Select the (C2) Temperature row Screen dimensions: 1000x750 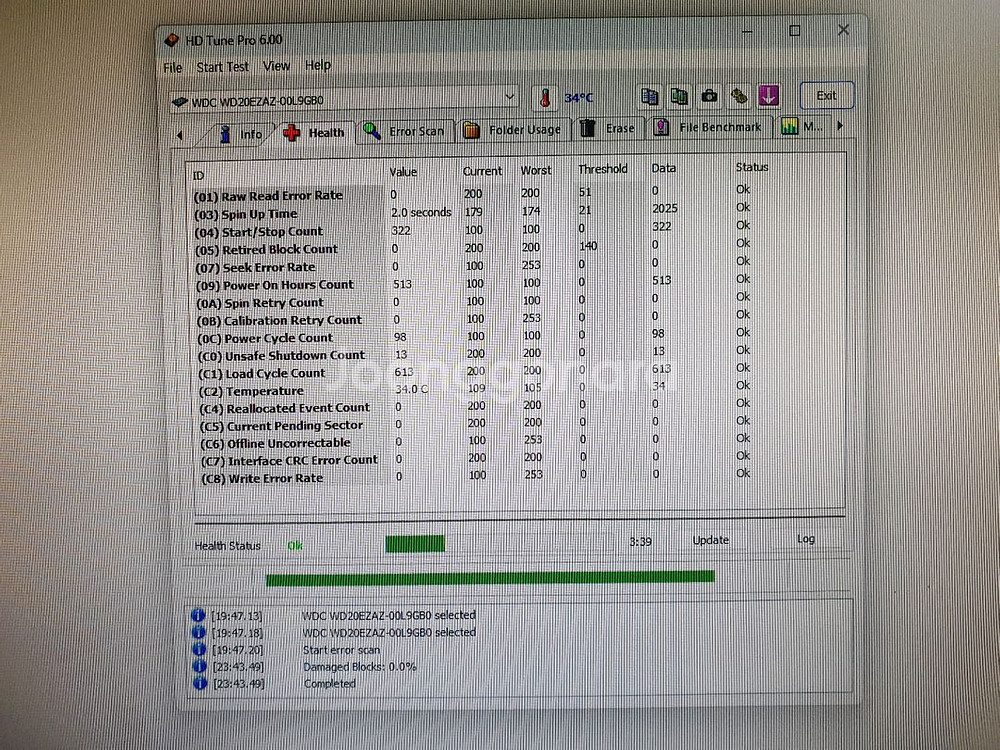pyautogui.click(x=473, y=388)
